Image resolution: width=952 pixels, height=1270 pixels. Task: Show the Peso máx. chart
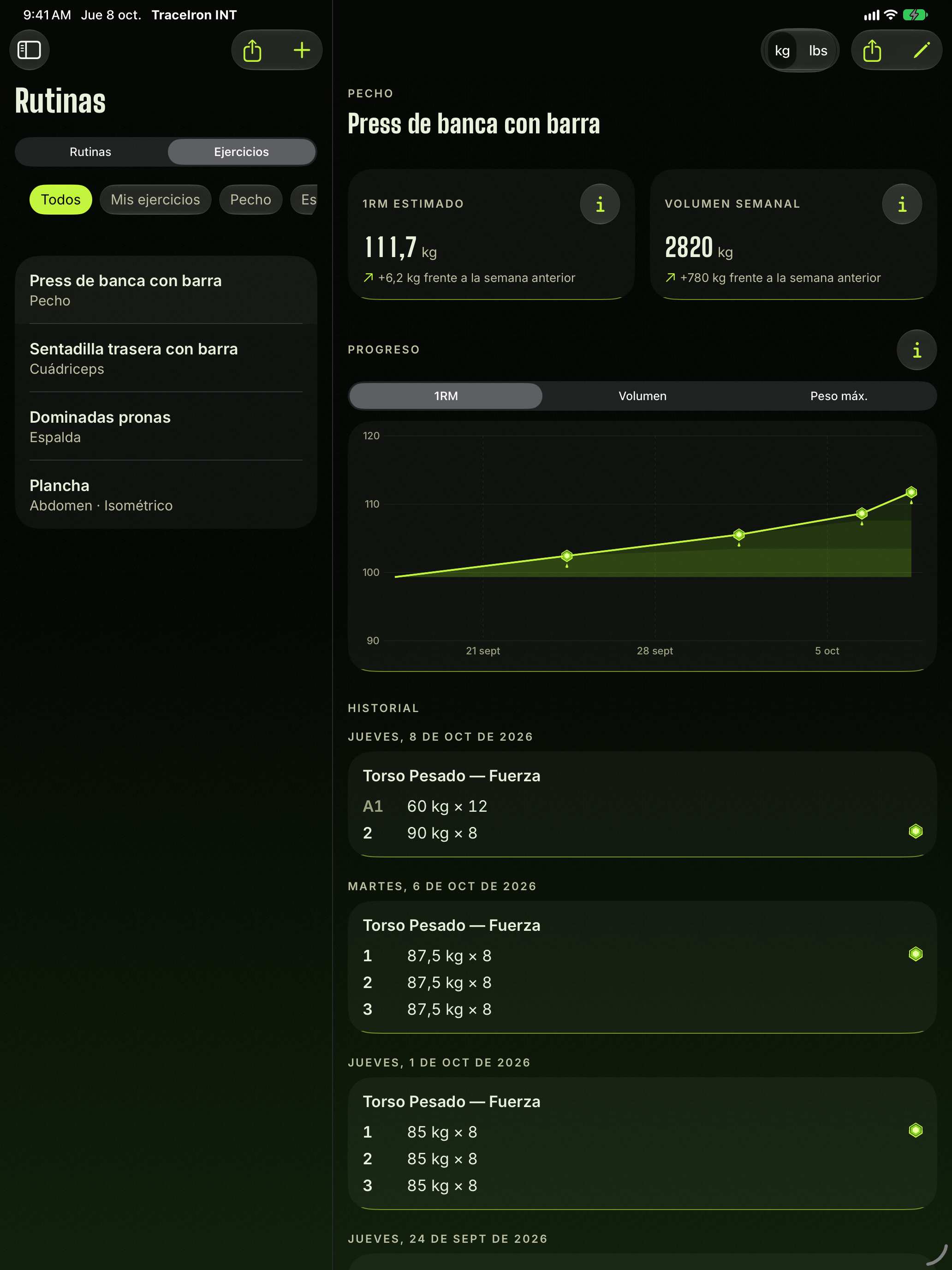pos(839,396)
